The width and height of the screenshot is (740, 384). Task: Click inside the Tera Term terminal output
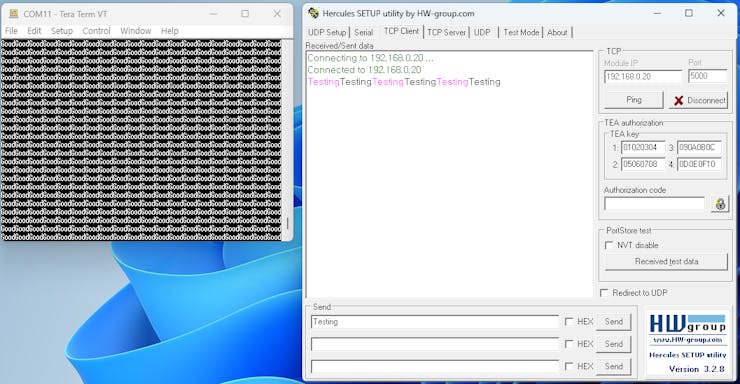[141, 140]
